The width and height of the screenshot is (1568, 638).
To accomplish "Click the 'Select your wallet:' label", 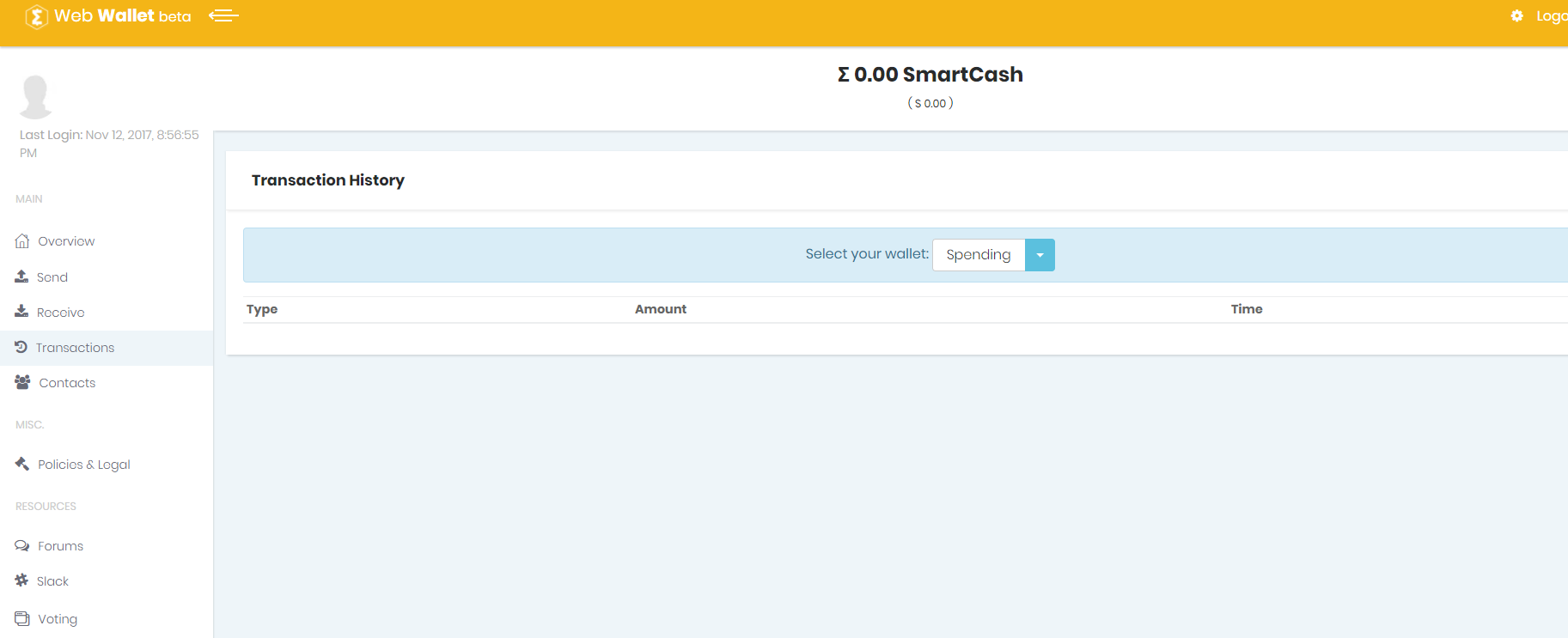I will pyautogui.click(x=867, y=254).
